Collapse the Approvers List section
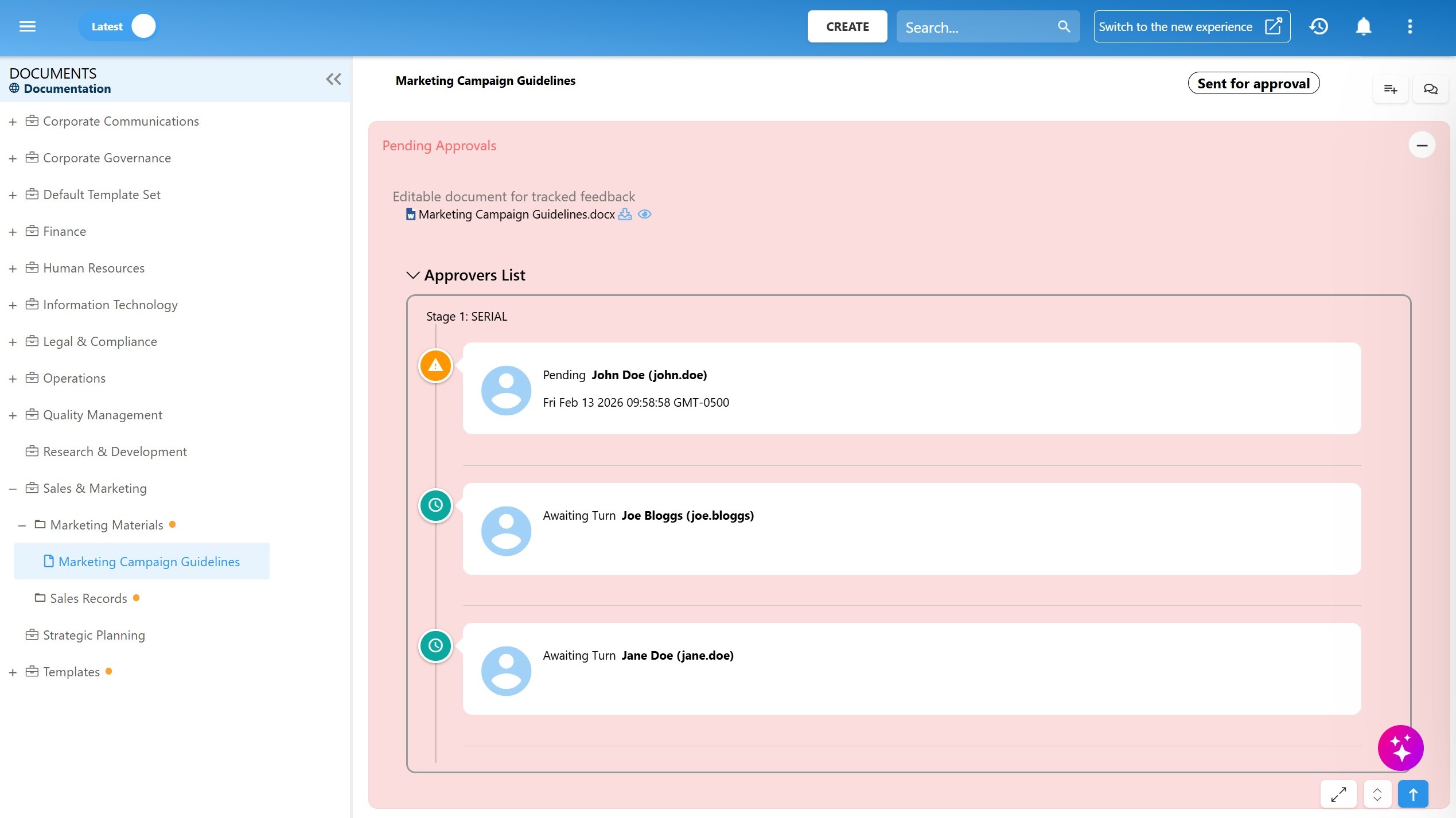The height and width of the screenshot is (818, 1456). pyautogui.click(x=412, y=275)
